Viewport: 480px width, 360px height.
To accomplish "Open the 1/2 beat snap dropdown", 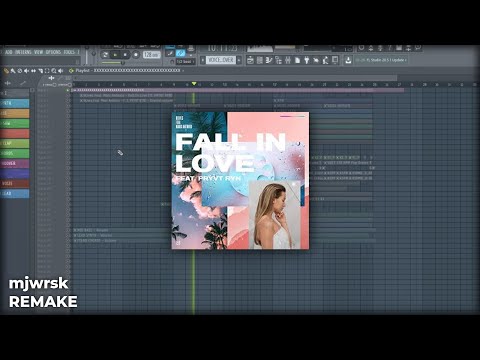I will pyautogui.click(x=186, y=62).
